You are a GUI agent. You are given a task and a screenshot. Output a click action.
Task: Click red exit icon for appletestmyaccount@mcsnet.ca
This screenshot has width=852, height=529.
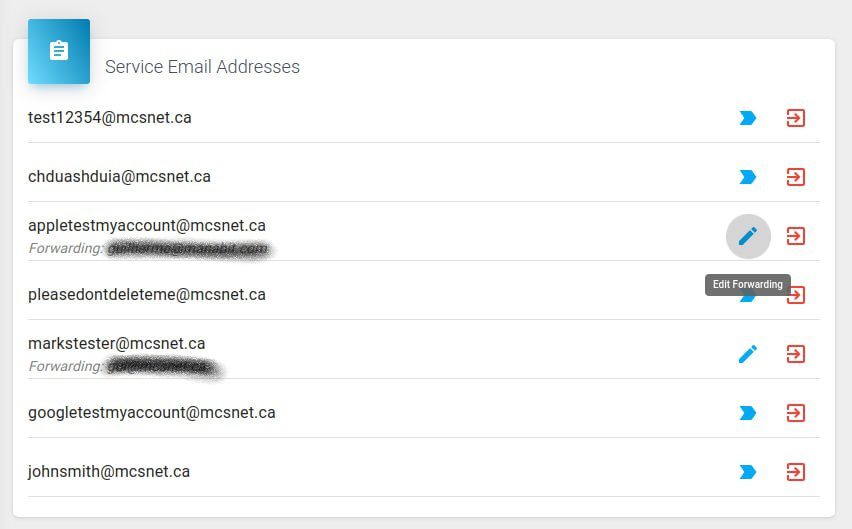[x=795, y=236]
